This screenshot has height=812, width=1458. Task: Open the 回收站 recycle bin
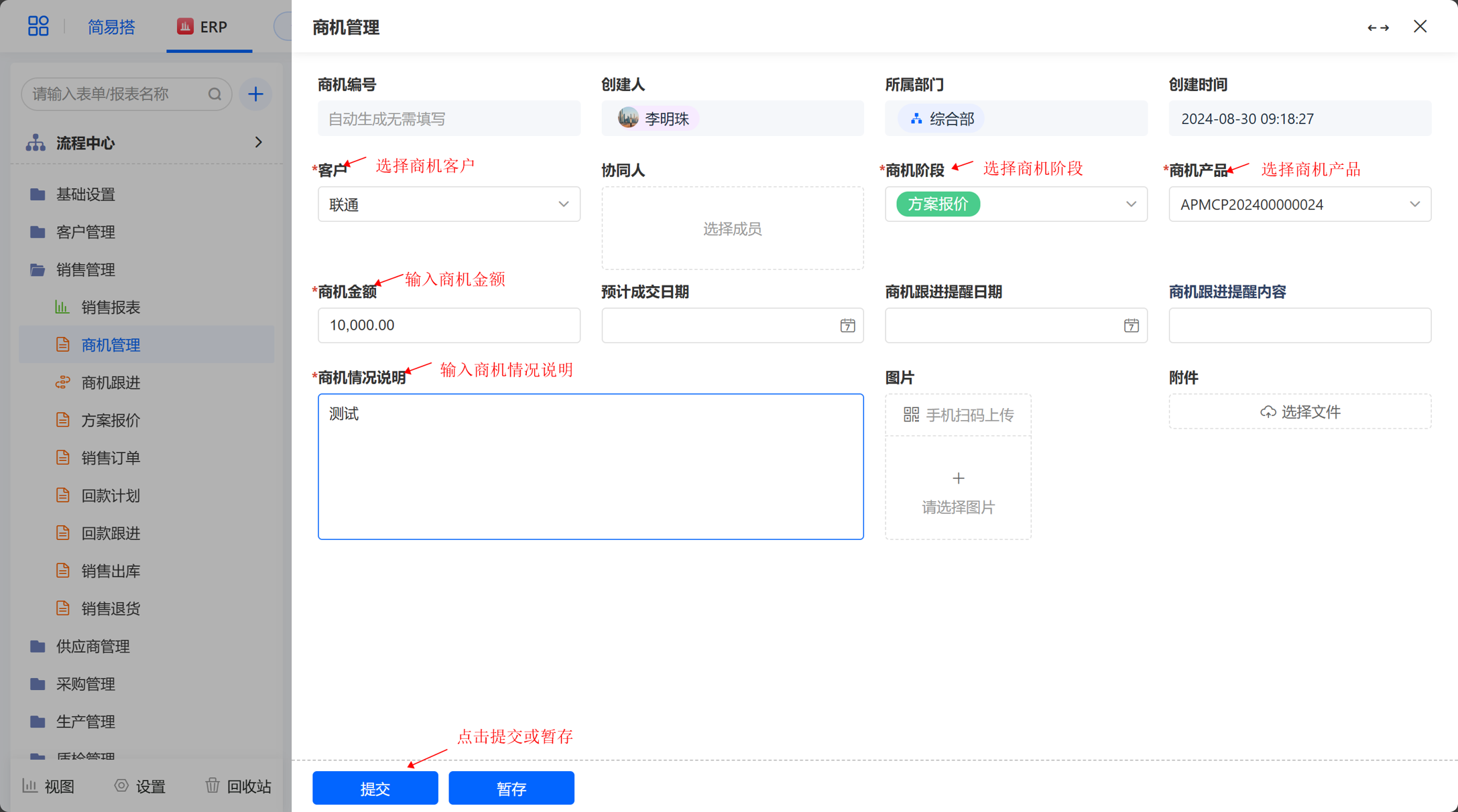pos(238,786)
